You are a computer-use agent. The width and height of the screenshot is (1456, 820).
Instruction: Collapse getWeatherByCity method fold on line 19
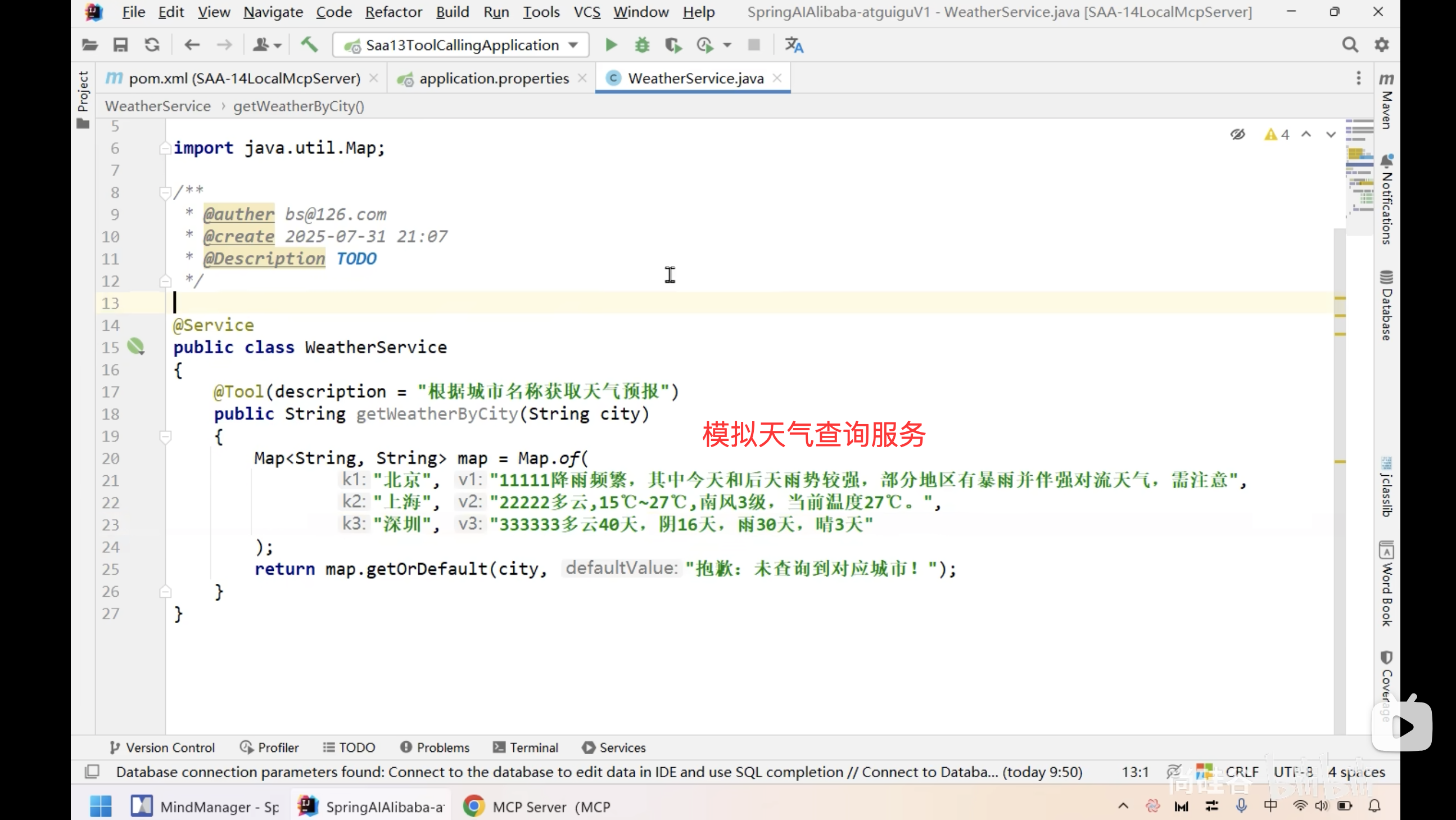[165, 436]
